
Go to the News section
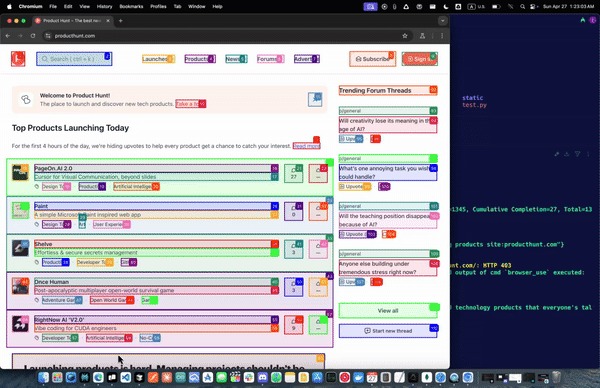(x=236, y=59)
